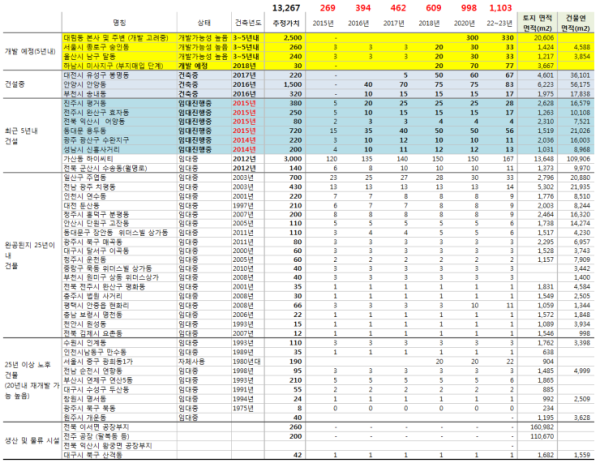
Task: Select the 안양시 안양동 cell
Action: 85,84
